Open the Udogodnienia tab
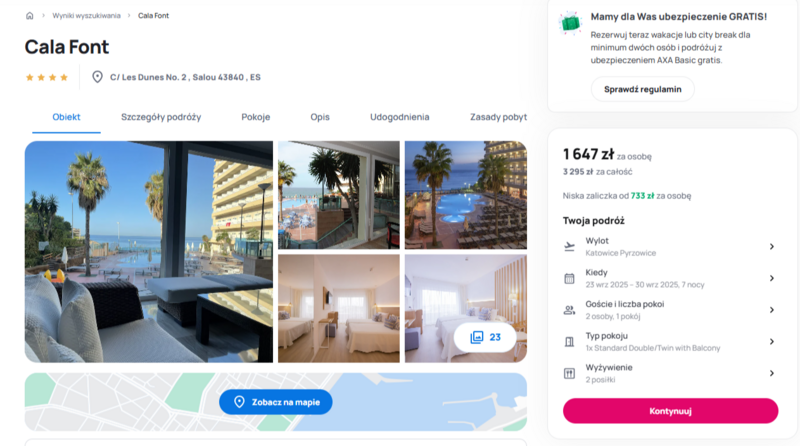The height and width of the screenshot is (446, 800). (399, 117)
